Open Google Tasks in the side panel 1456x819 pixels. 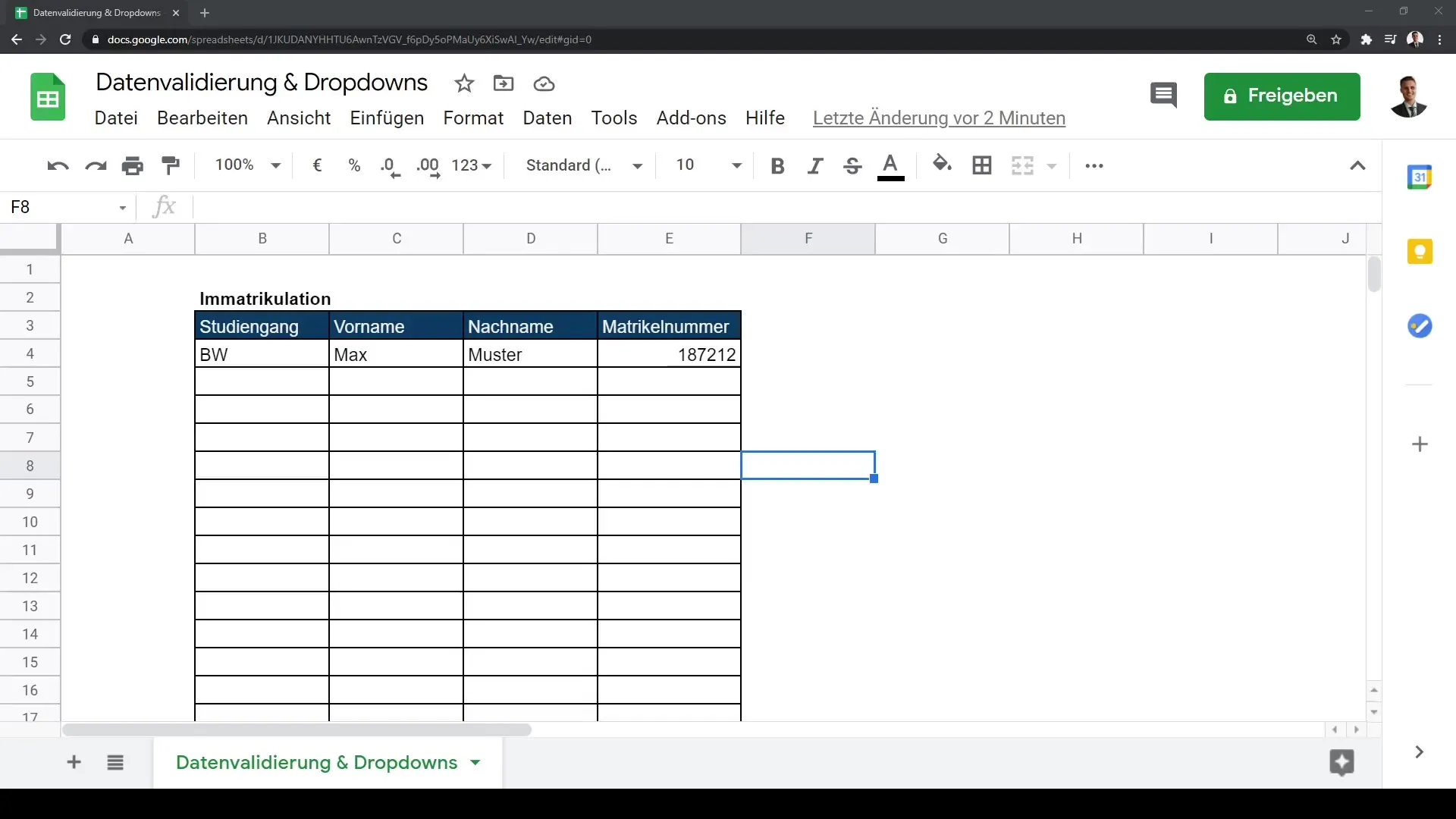[x=1420, y=326]
